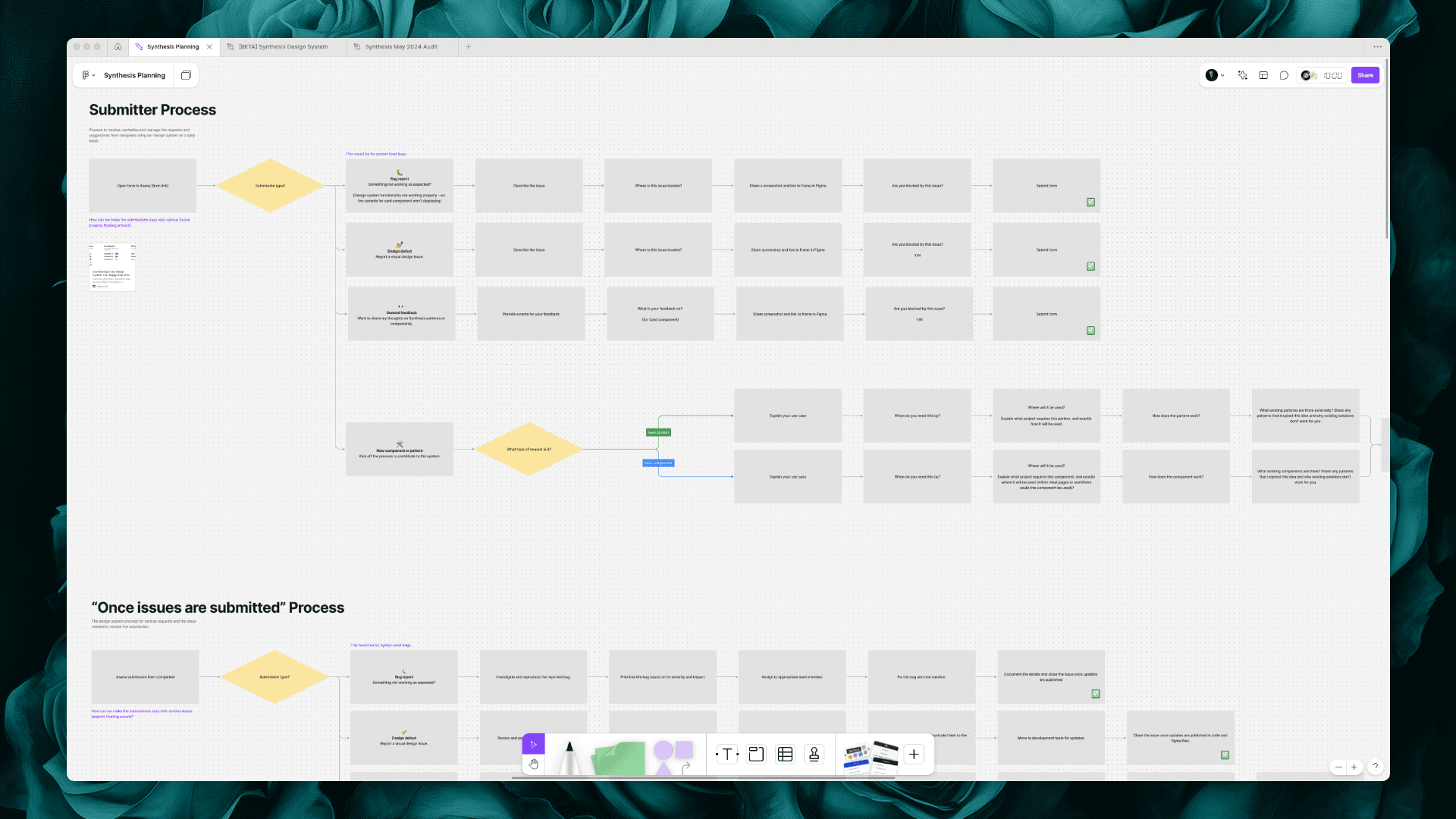This screenshot has height=819, width=1456.
Task: Select 'Provide a name for your feedback' box
Action: (531, 314)
